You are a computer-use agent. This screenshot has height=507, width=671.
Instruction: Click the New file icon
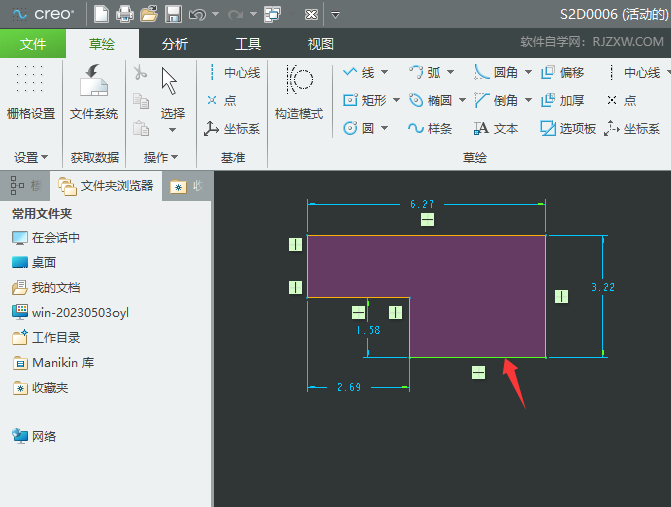[101, 14]
